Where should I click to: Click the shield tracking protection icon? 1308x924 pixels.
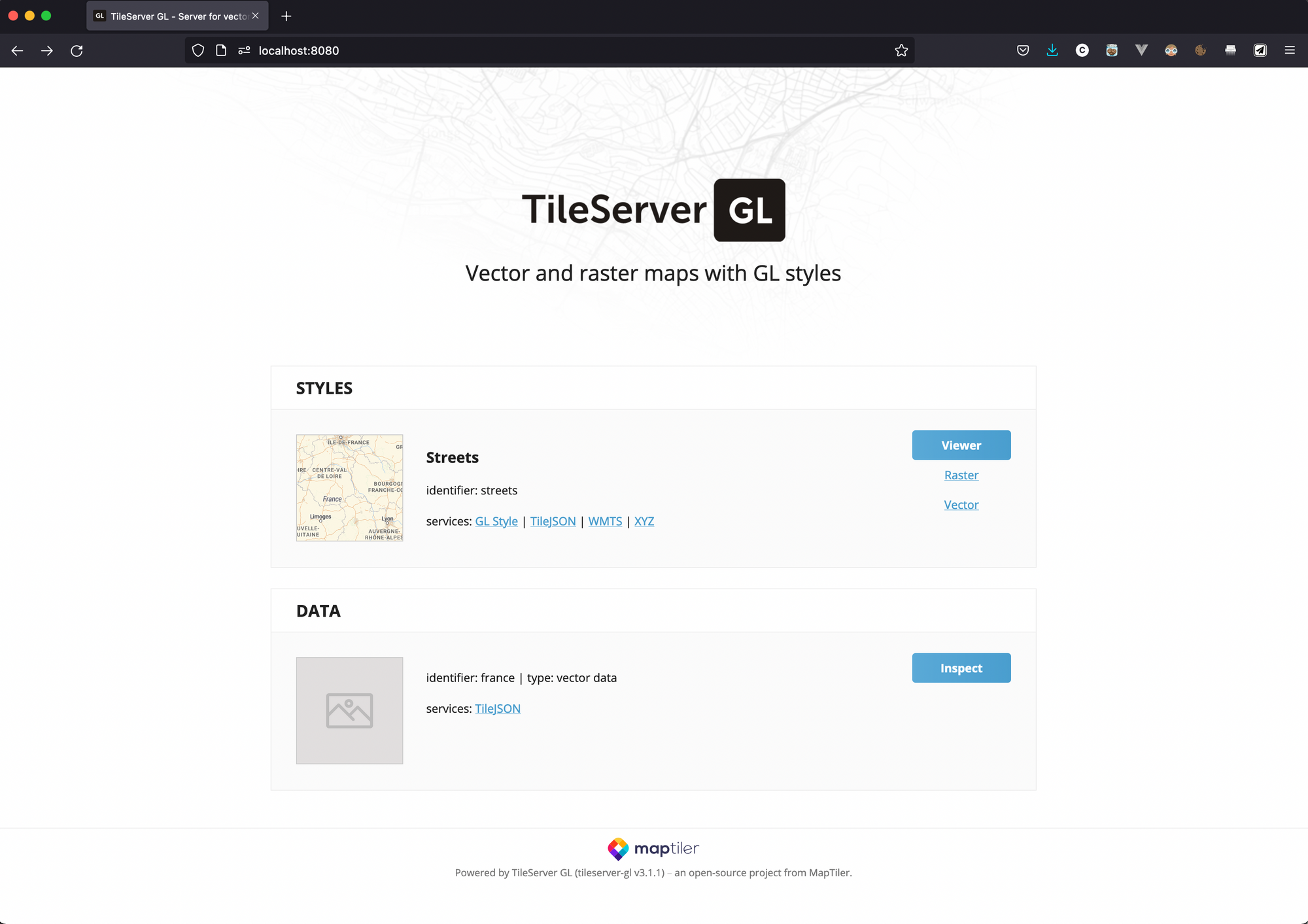(x=198, y=50)
